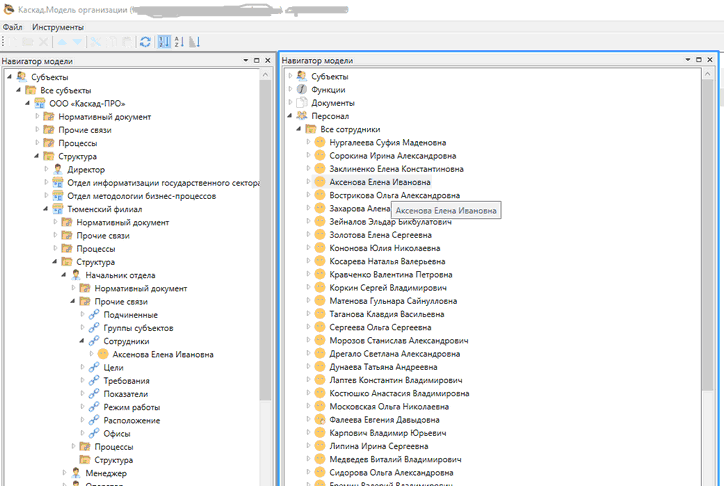Expand the Коркин Сергей Владимирович node
Screen dimensions: 724x486
[x=308, y=287]
